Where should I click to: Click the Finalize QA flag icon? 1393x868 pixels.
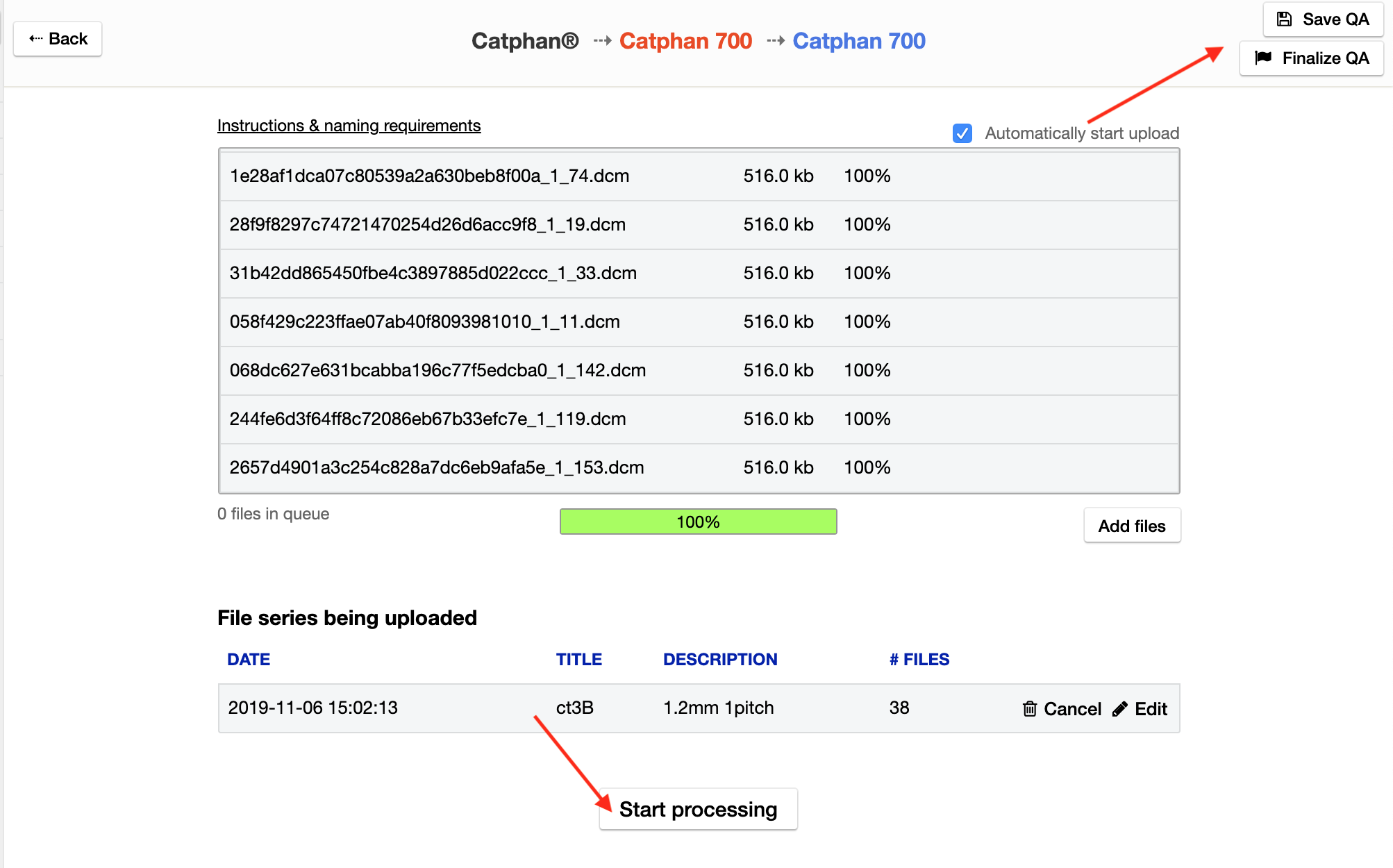(1263, 58)
